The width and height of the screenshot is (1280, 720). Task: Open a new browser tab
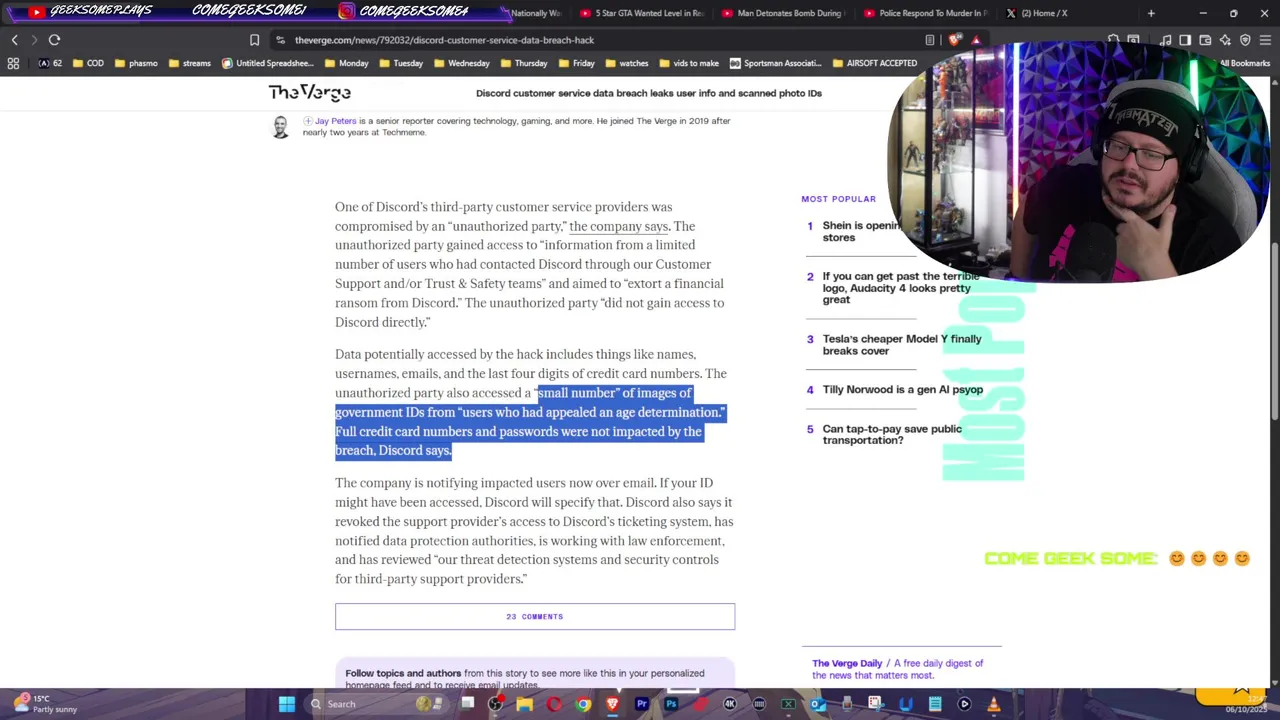(1151, 13)
